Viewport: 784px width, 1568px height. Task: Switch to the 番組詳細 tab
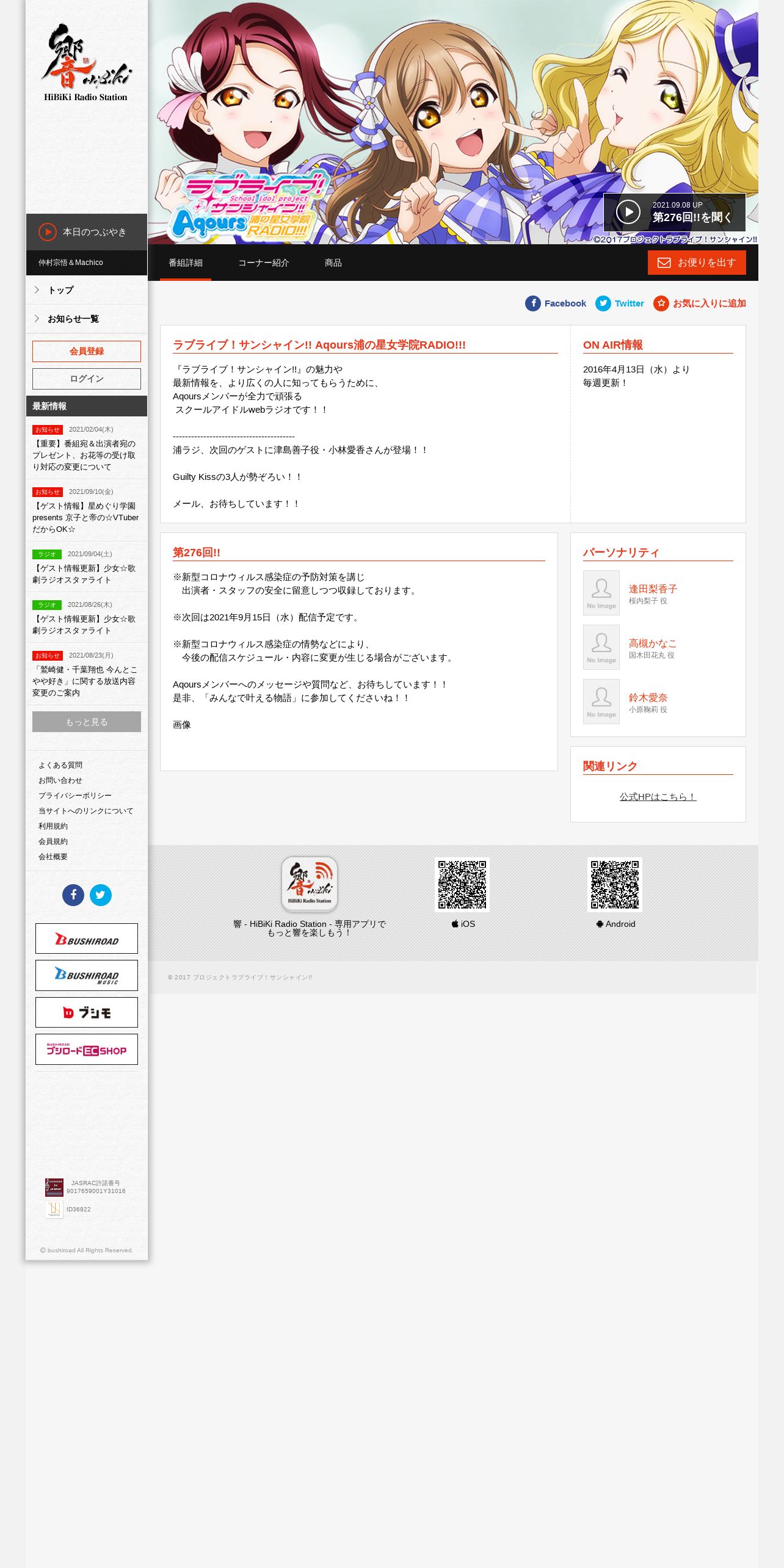pos(186,263)
